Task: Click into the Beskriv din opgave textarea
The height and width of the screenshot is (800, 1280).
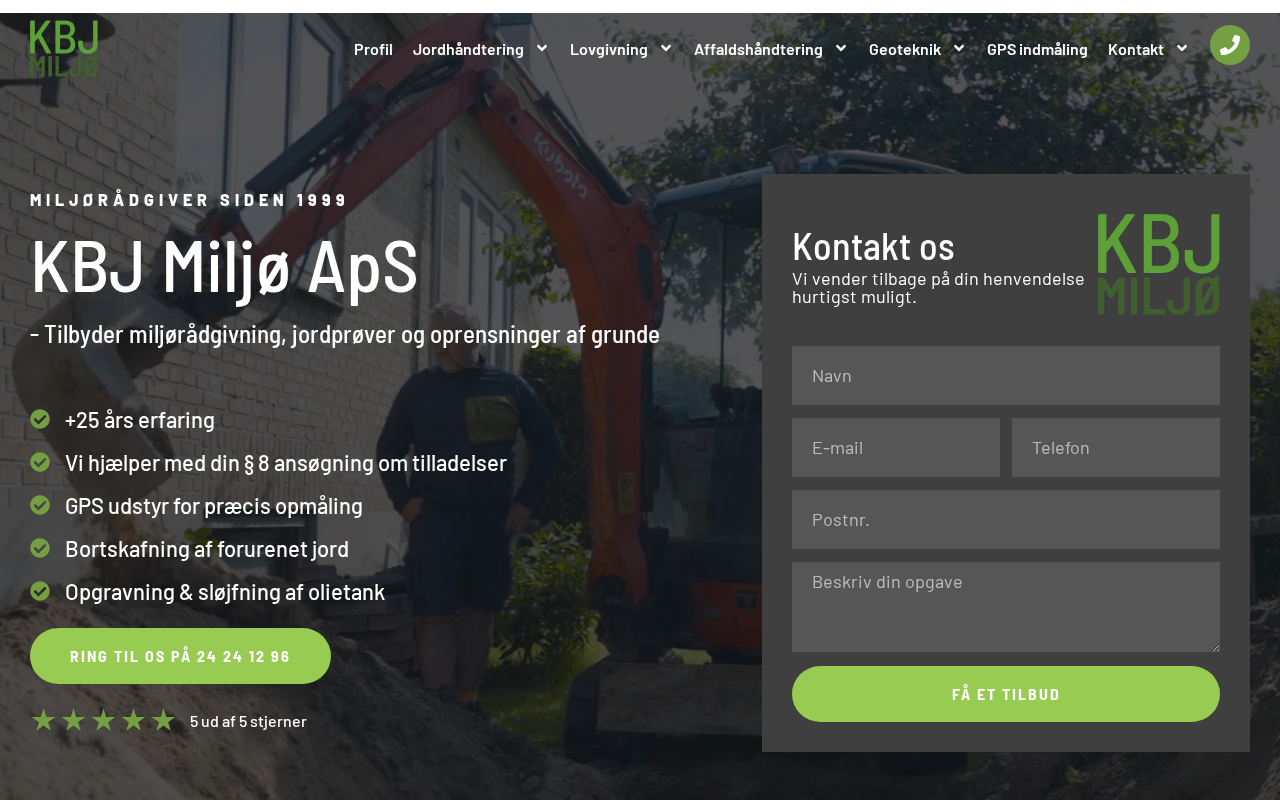Action: click(x=1006, y=607)
